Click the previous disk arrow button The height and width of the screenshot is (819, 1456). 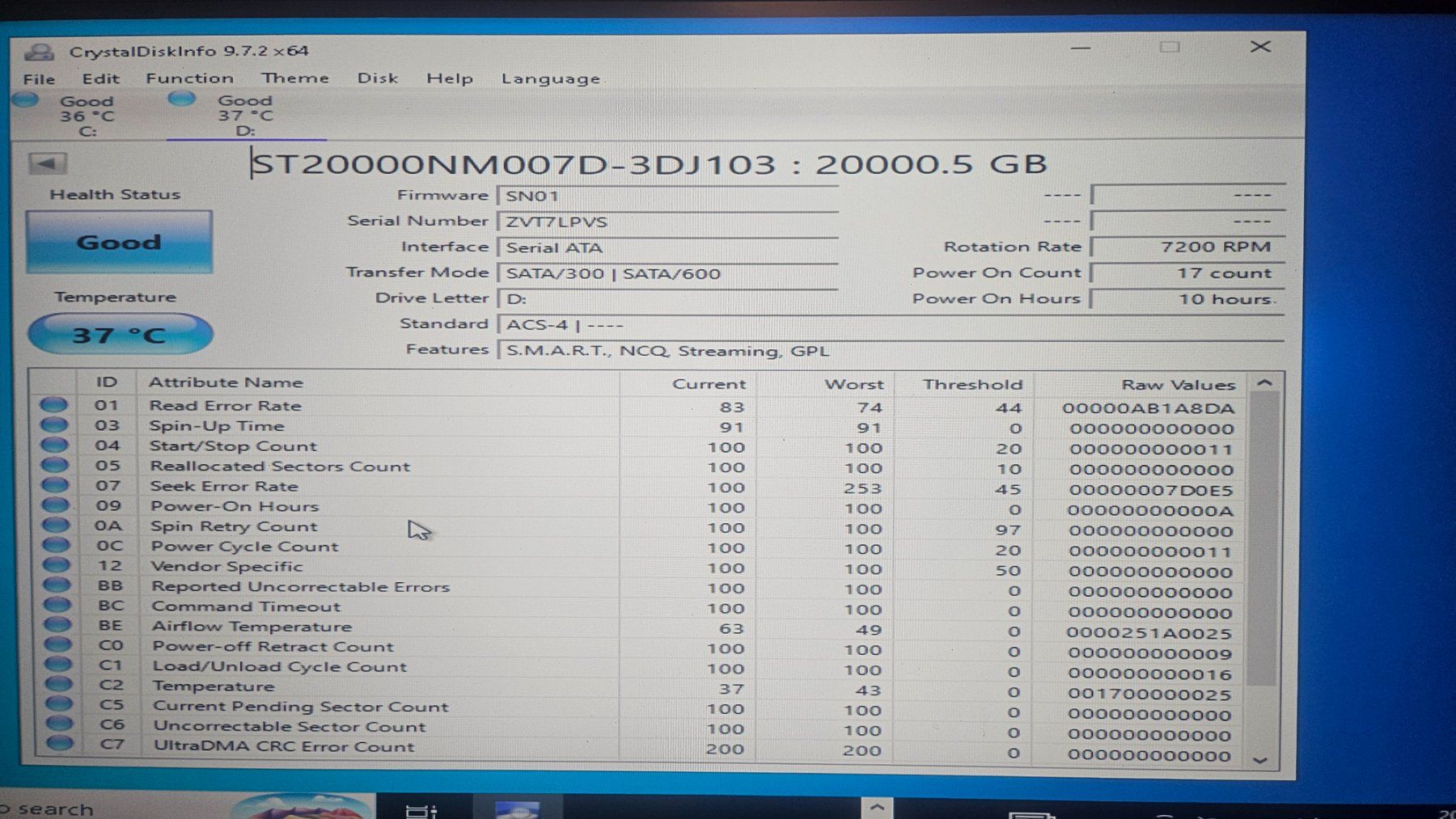(48, 163)
